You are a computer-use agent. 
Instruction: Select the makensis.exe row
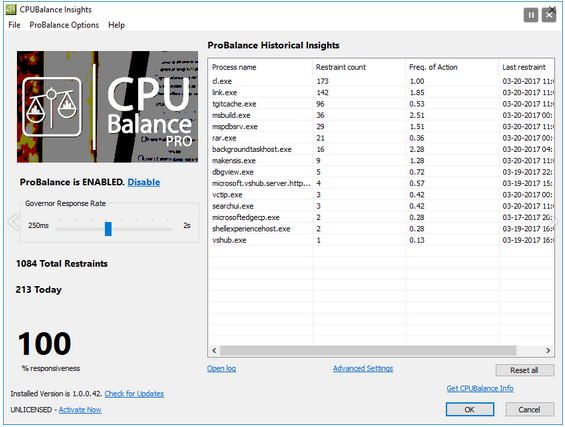tap(381, 161)
